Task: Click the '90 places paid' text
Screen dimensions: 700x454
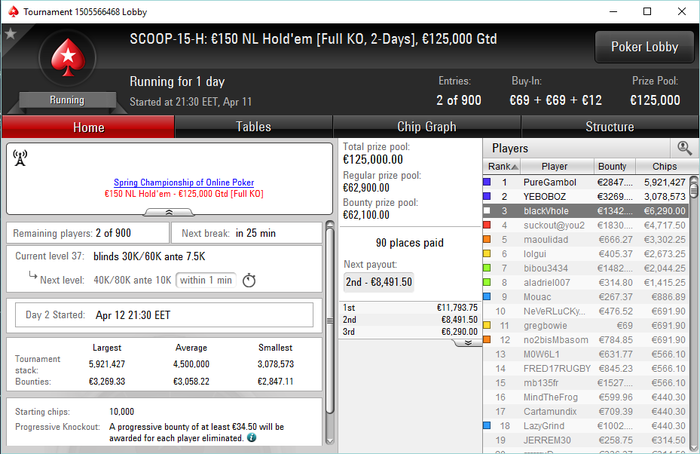Action: [409, 243]
